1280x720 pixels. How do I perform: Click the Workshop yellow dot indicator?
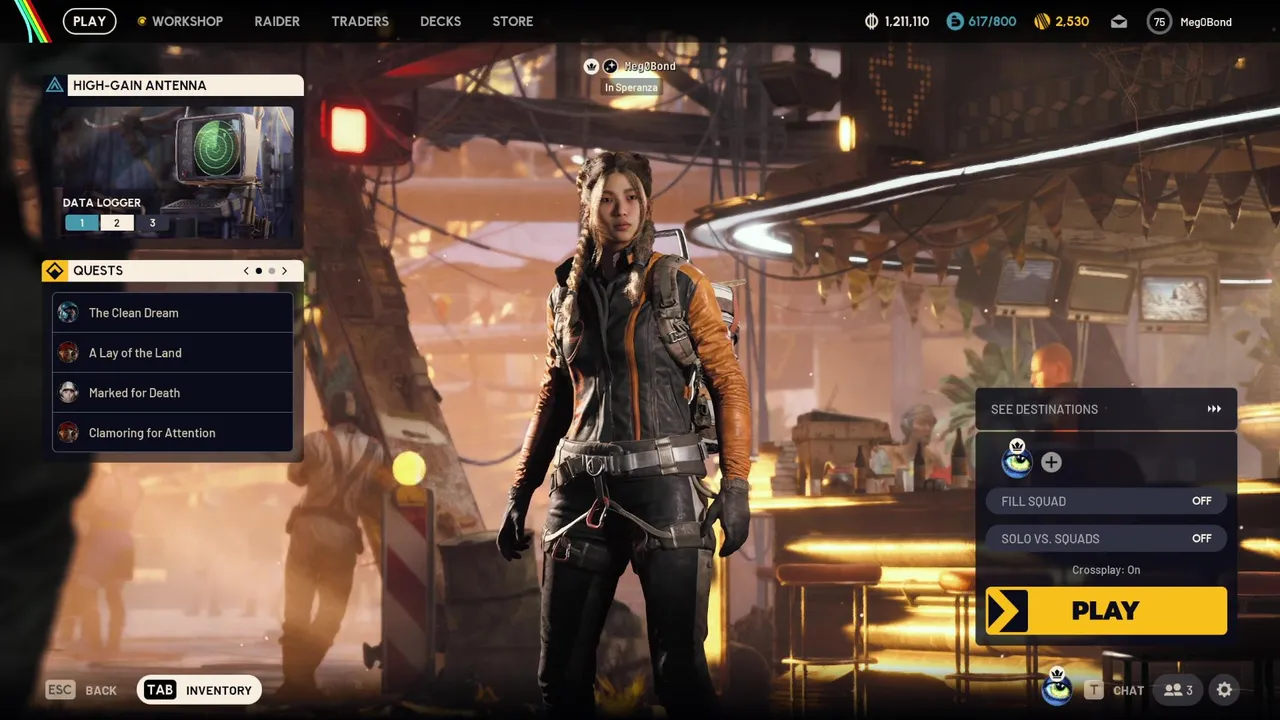pyautogui.click(x=142, y=21)
